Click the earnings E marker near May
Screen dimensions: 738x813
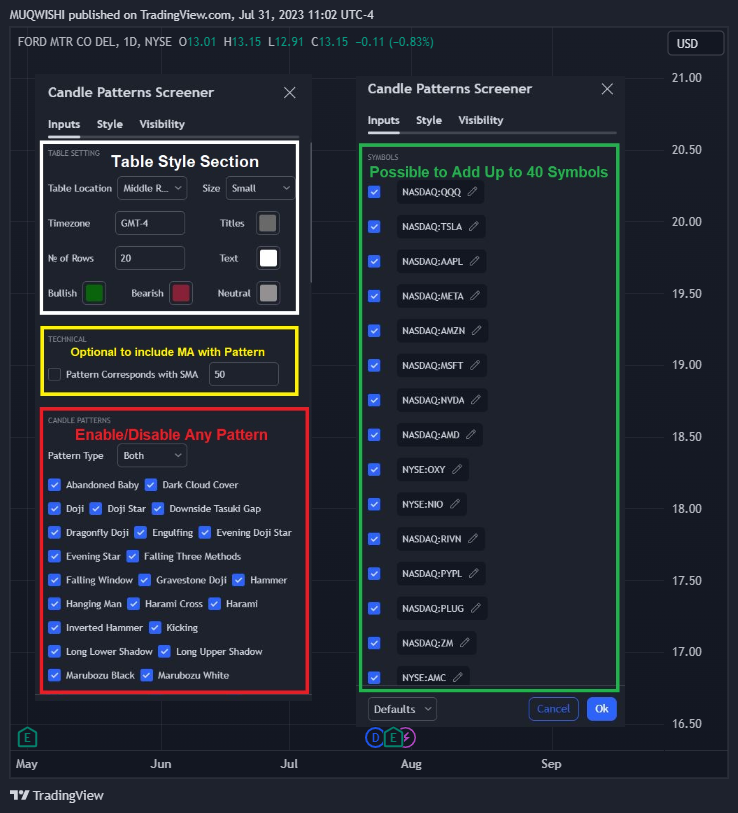click(x=27, y=737)
